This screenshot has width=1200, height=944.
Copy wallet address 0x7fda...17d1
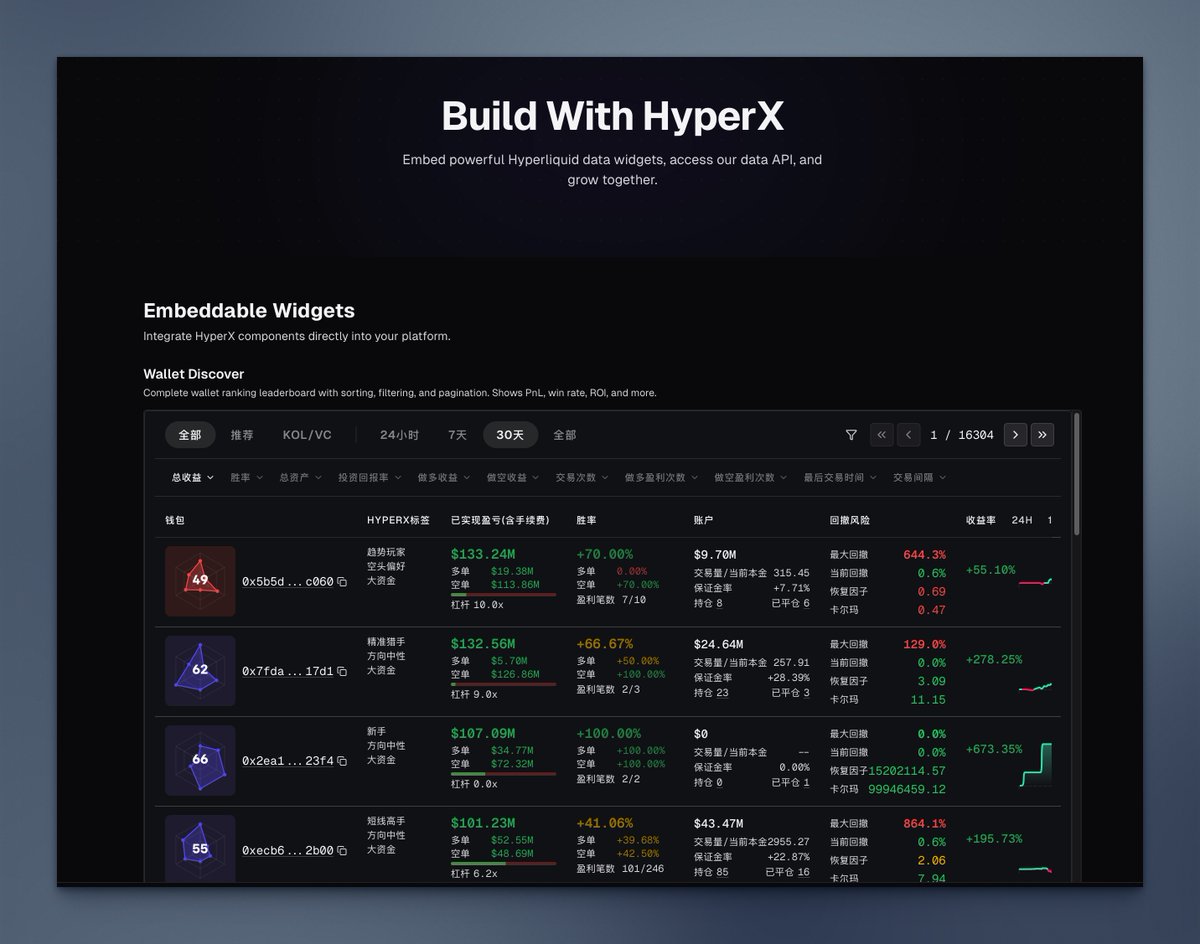point(342,672)
